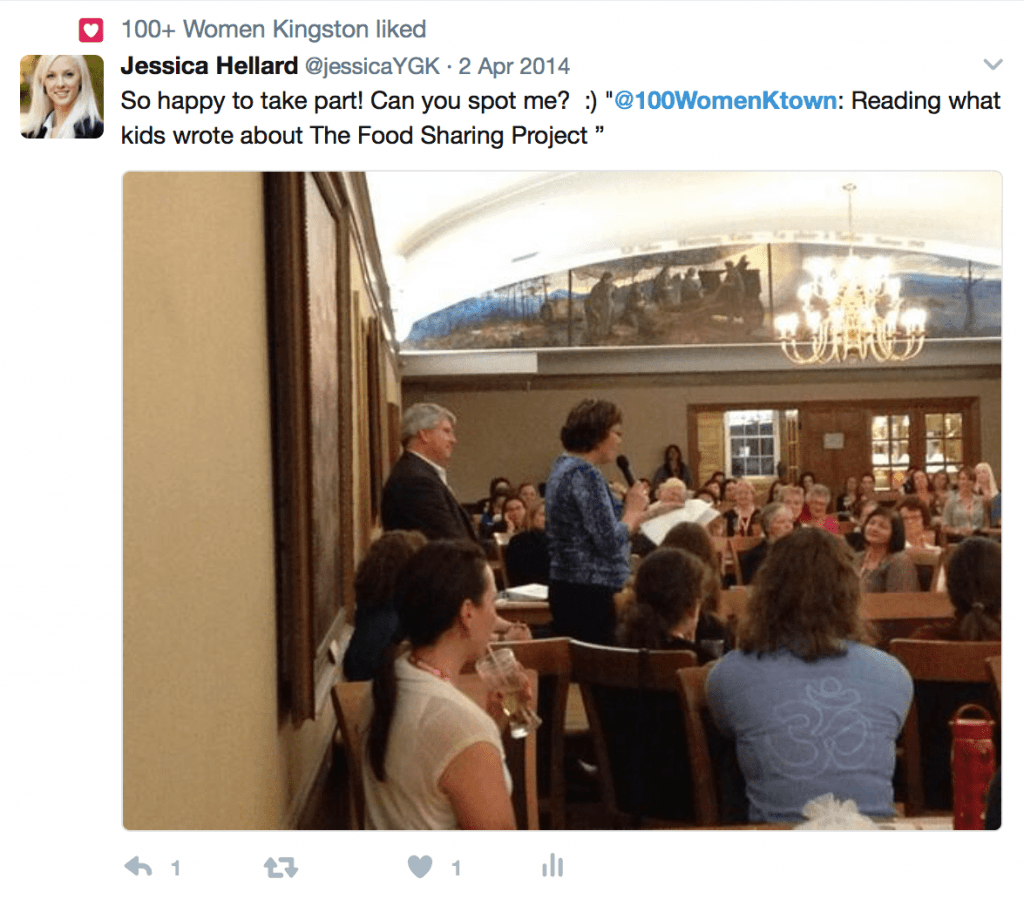Retweet this tweet with the retweet icon

point(281,867)
